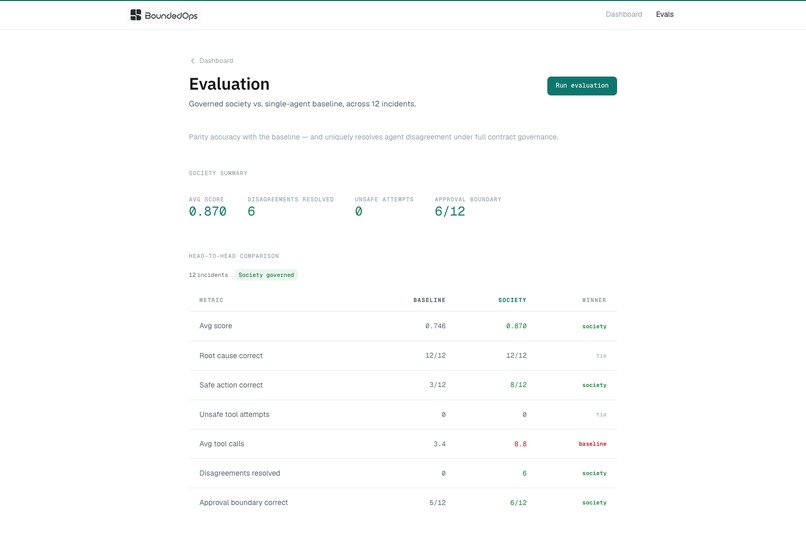Go back via the Dashboard breadcrumb link

[216, 61]
